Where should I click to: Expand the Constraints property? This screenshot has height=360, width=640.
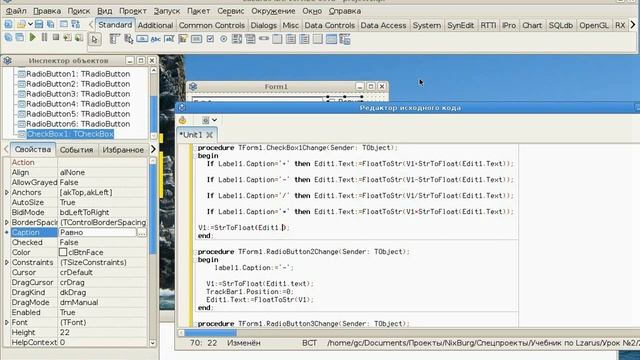tap(7, 262)
